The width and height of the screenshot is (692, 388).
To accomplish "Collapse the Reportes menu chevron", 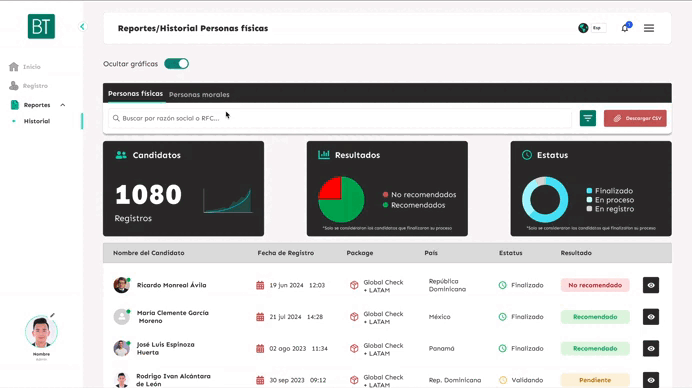I will [63, 105].
